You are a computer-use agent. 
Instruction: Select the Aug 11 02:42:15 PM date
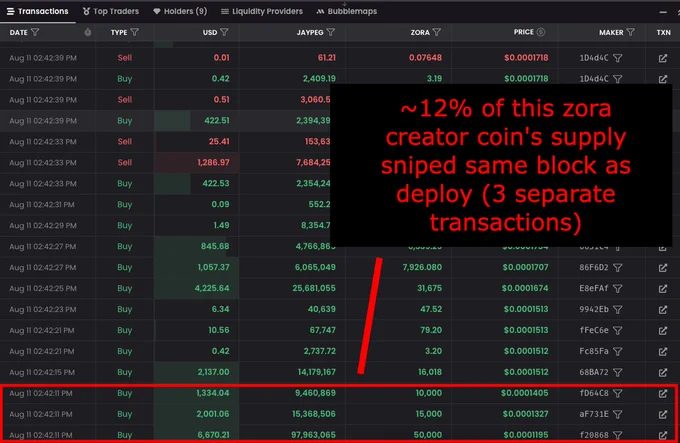42,372
